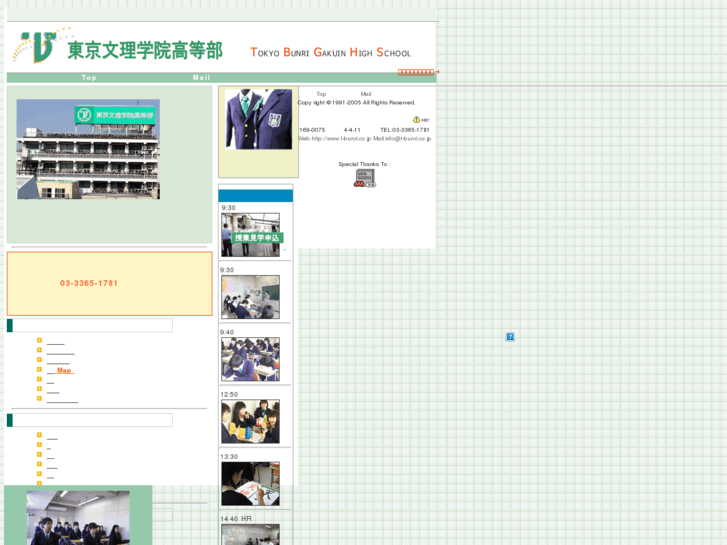Open the Top item in green navigation bar

point(89,77)
